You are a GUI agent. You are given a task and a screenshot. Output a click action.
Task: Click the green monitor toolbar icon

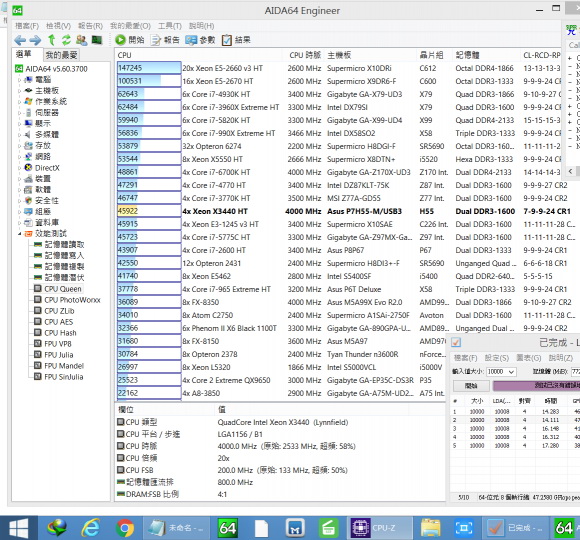pos(97,39)
